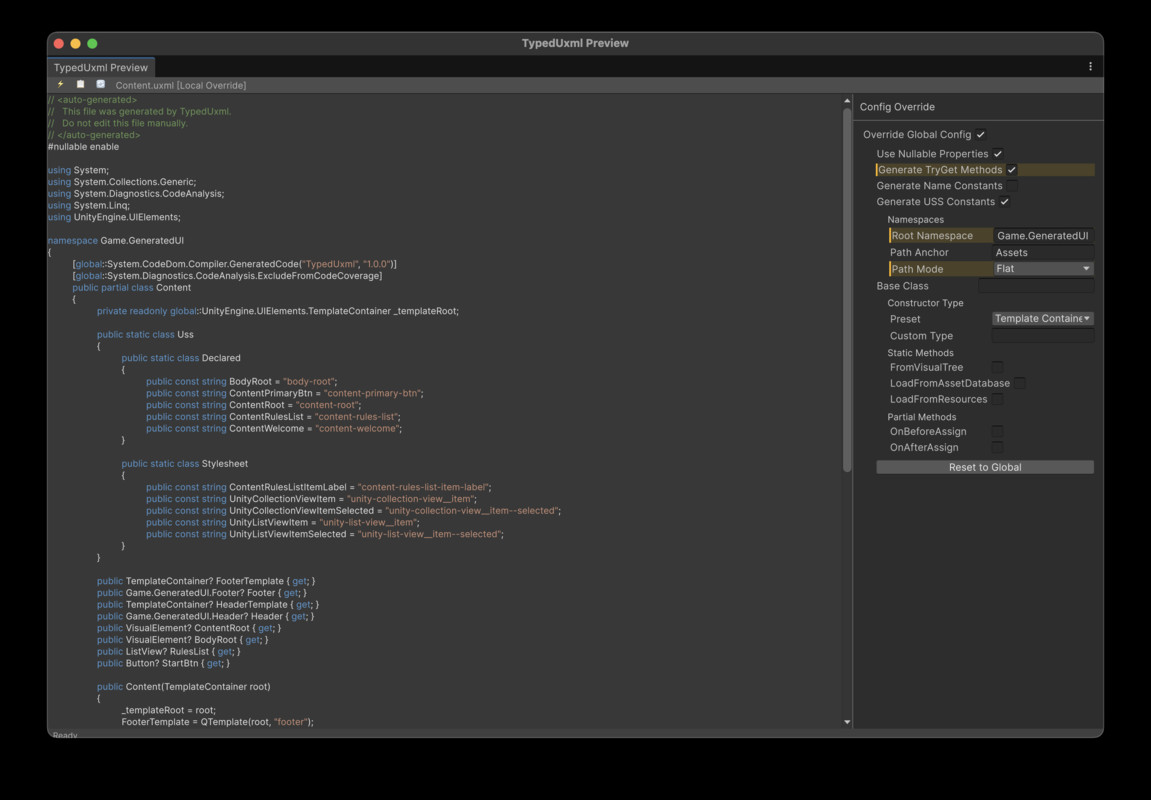Image resolution: width=1151 pixels, height=800 pixels.
Task: Click the Static Methods section label
Action: coord(920,353)
